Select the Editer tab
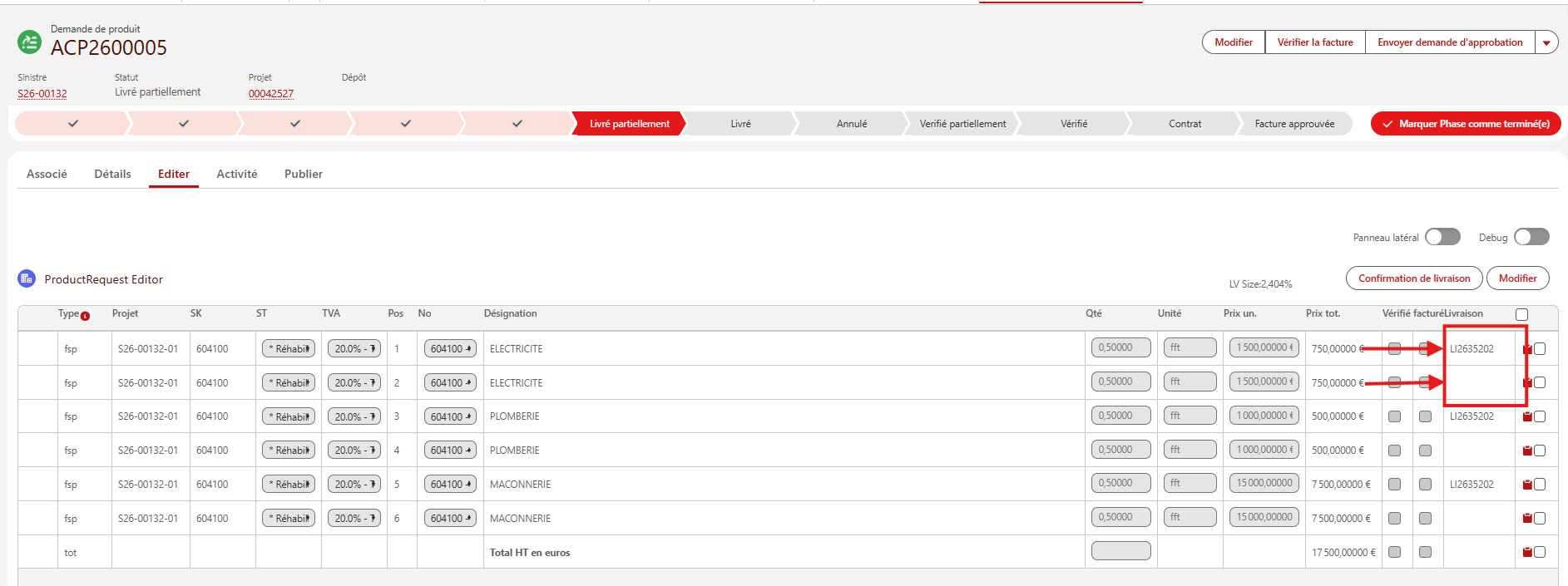 pyautogui.click(x=174, y=174)
